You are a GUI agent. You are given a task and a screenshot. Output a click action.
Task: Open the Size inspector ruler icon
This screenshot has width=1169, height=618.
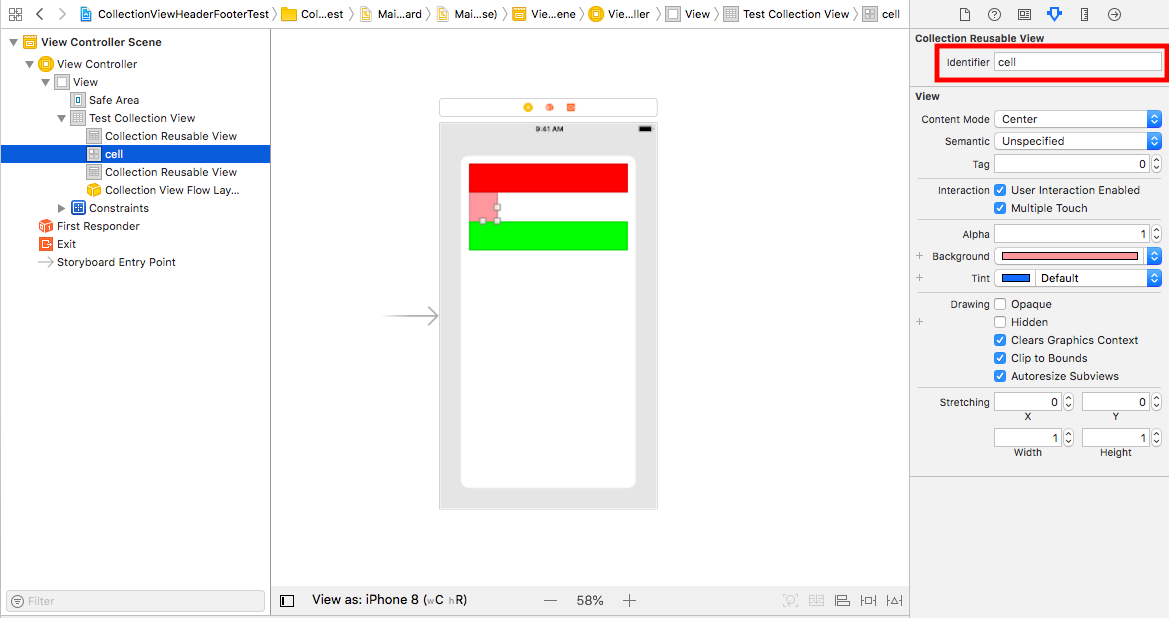point(1085,14)
